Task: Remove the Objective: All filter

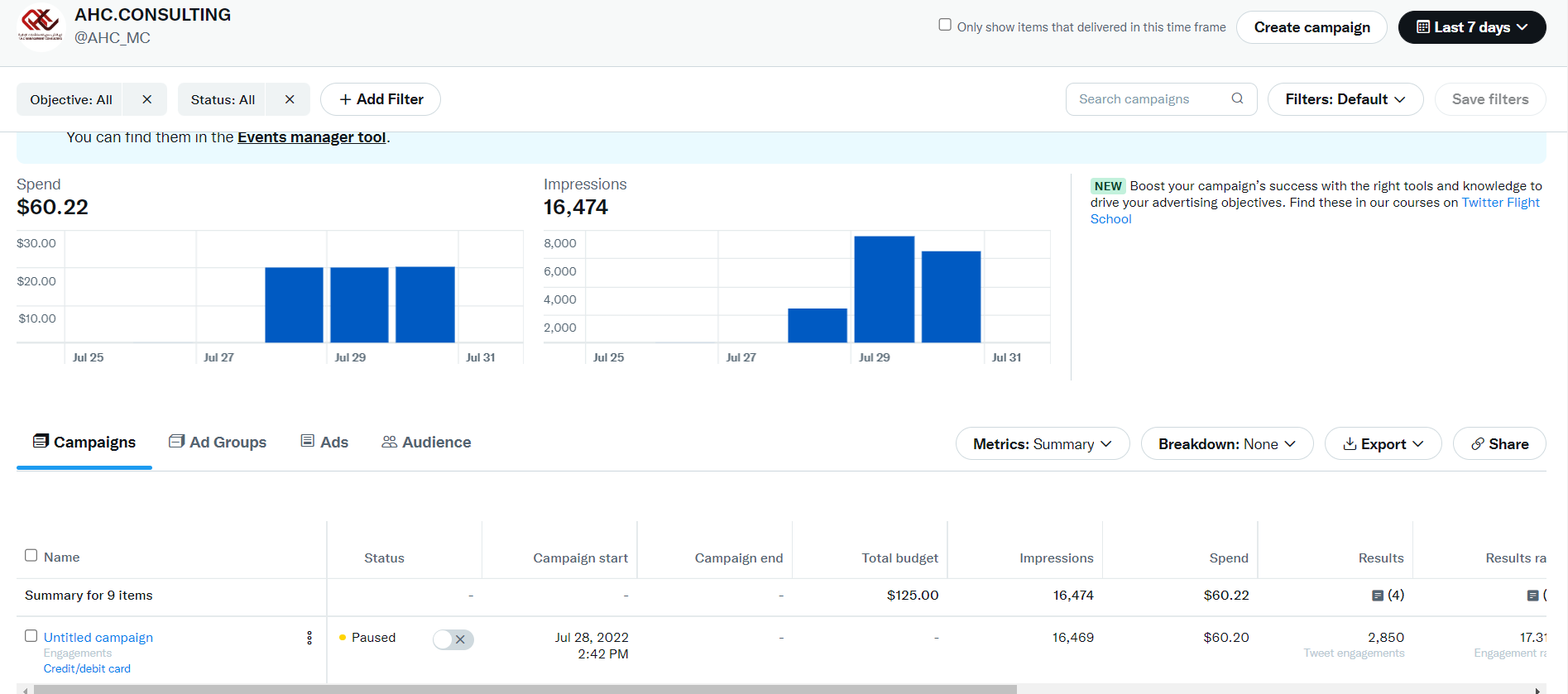Action: click(146, 99)
